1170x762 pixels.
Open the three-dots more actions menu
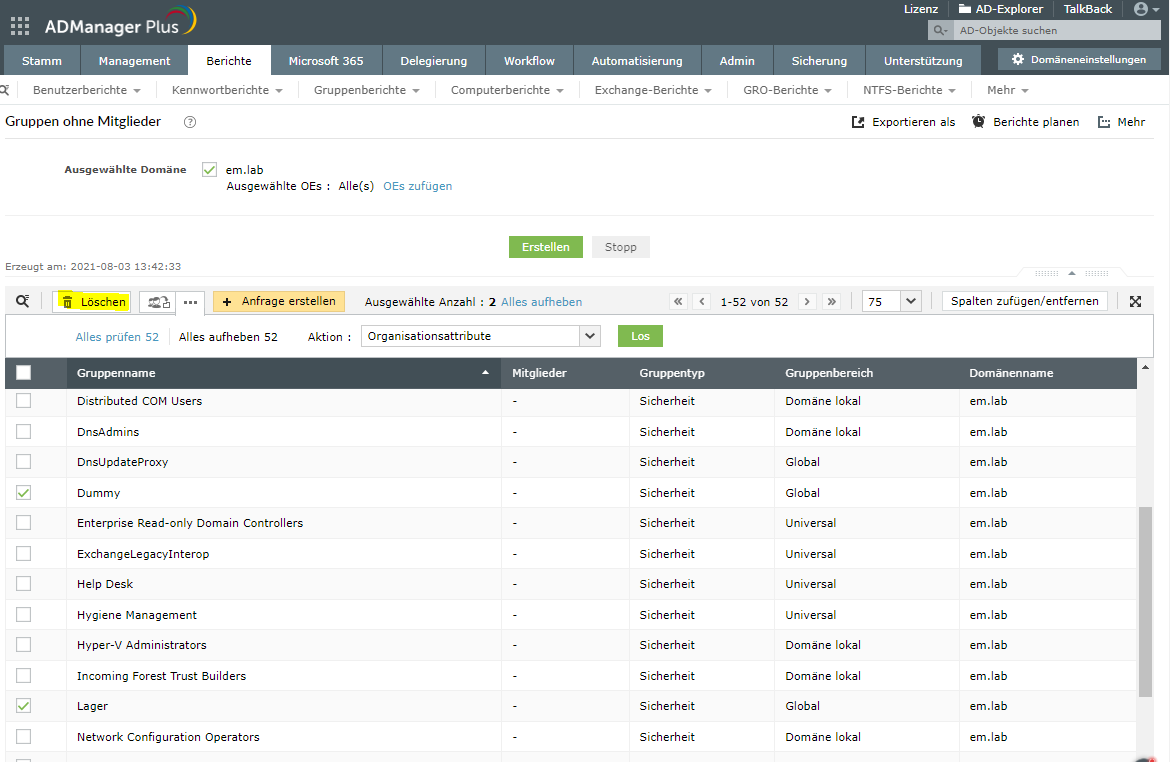(190, 302)
